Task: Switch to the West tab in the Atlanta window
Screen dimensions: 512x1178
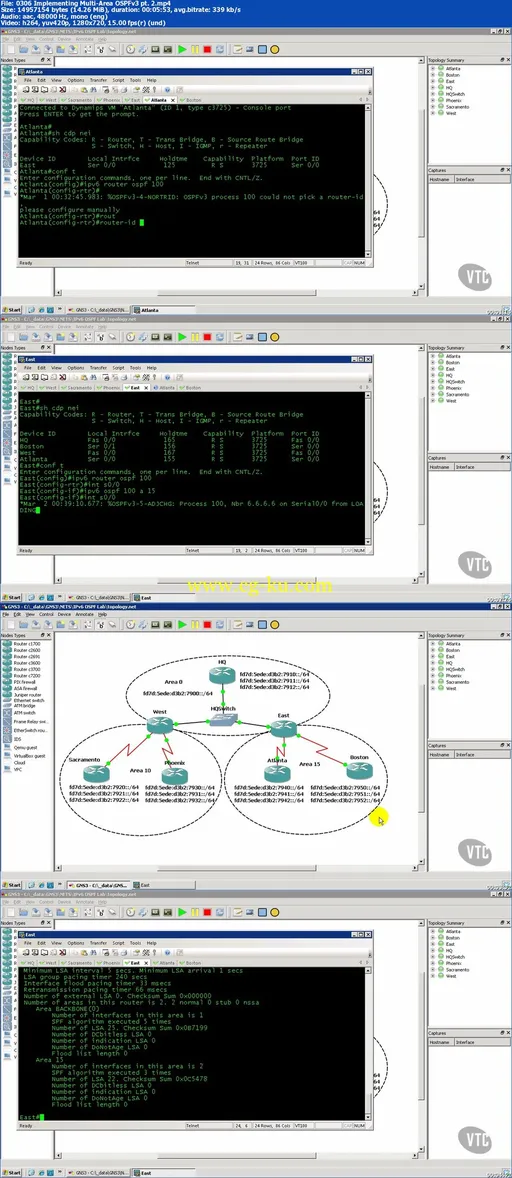Action: [x=50, y=100]
